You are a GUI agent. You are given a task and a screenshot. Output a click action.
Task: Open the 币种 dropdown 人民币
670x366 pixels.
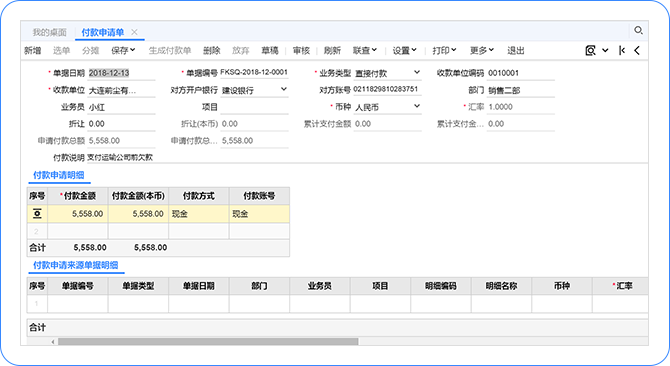[388, 107]
